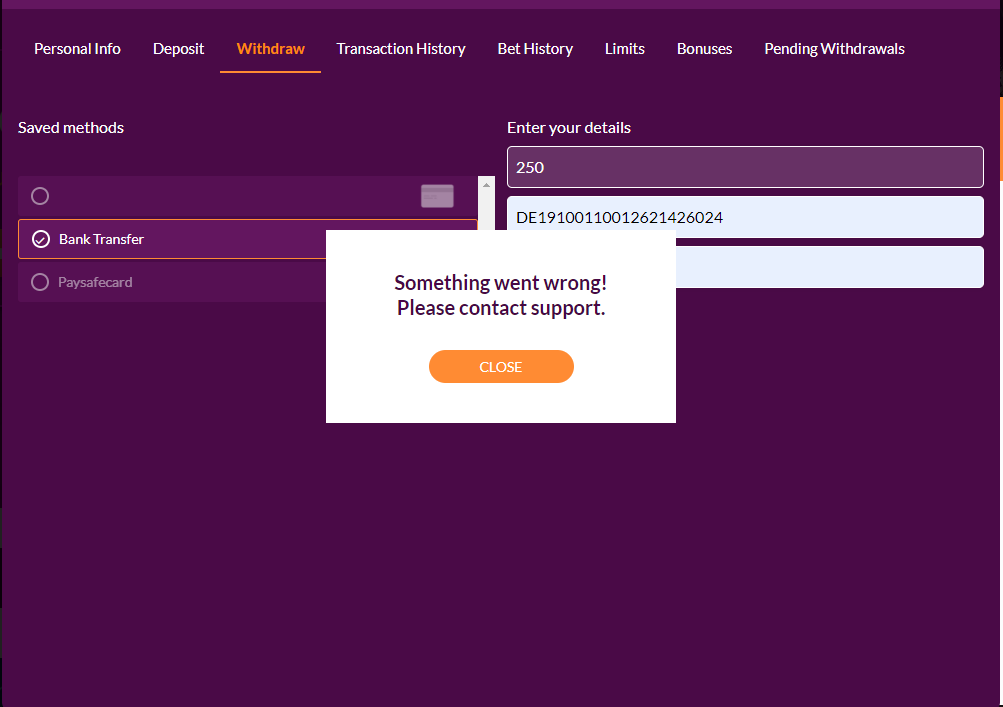Select the Withdraw tab
The height and width of the screenshot is (707, 1003).
point(270,49)
